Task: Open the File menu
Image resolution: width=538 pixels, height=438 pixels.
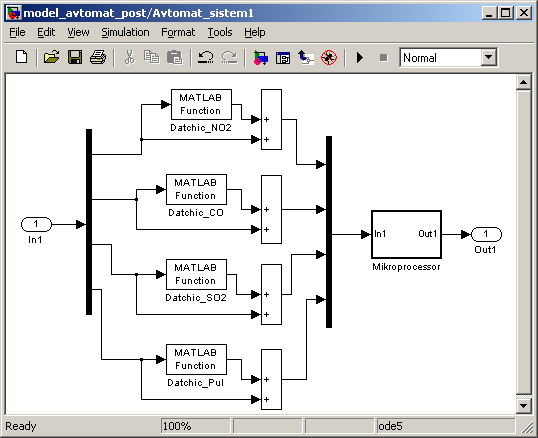Action: tap(17, 32)
